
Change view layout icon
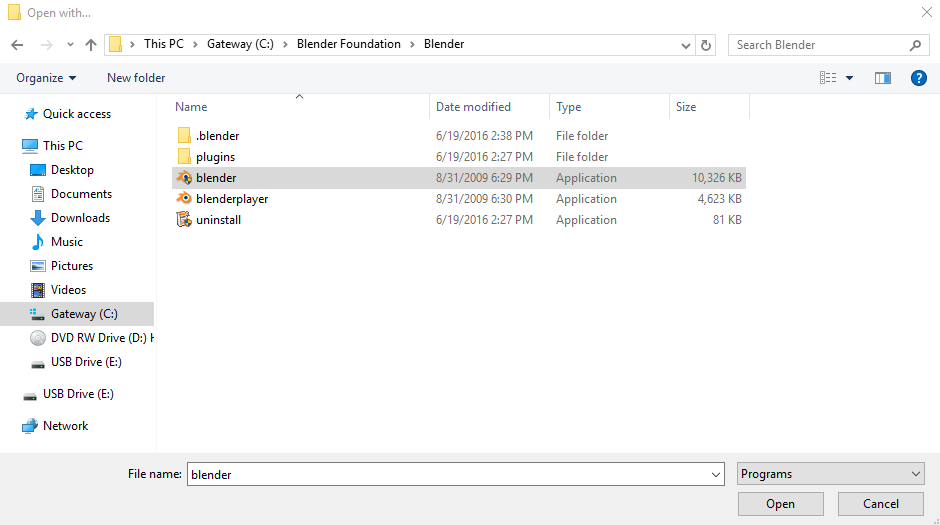[828, 78]
